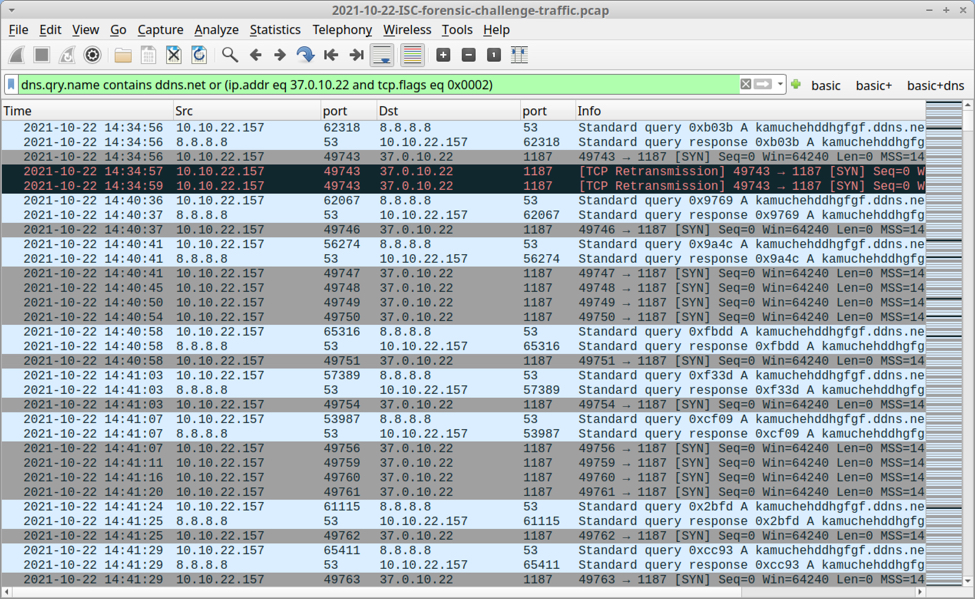Click the find packet magnifier icon
The image size is (975, 599).
point(230,55)
